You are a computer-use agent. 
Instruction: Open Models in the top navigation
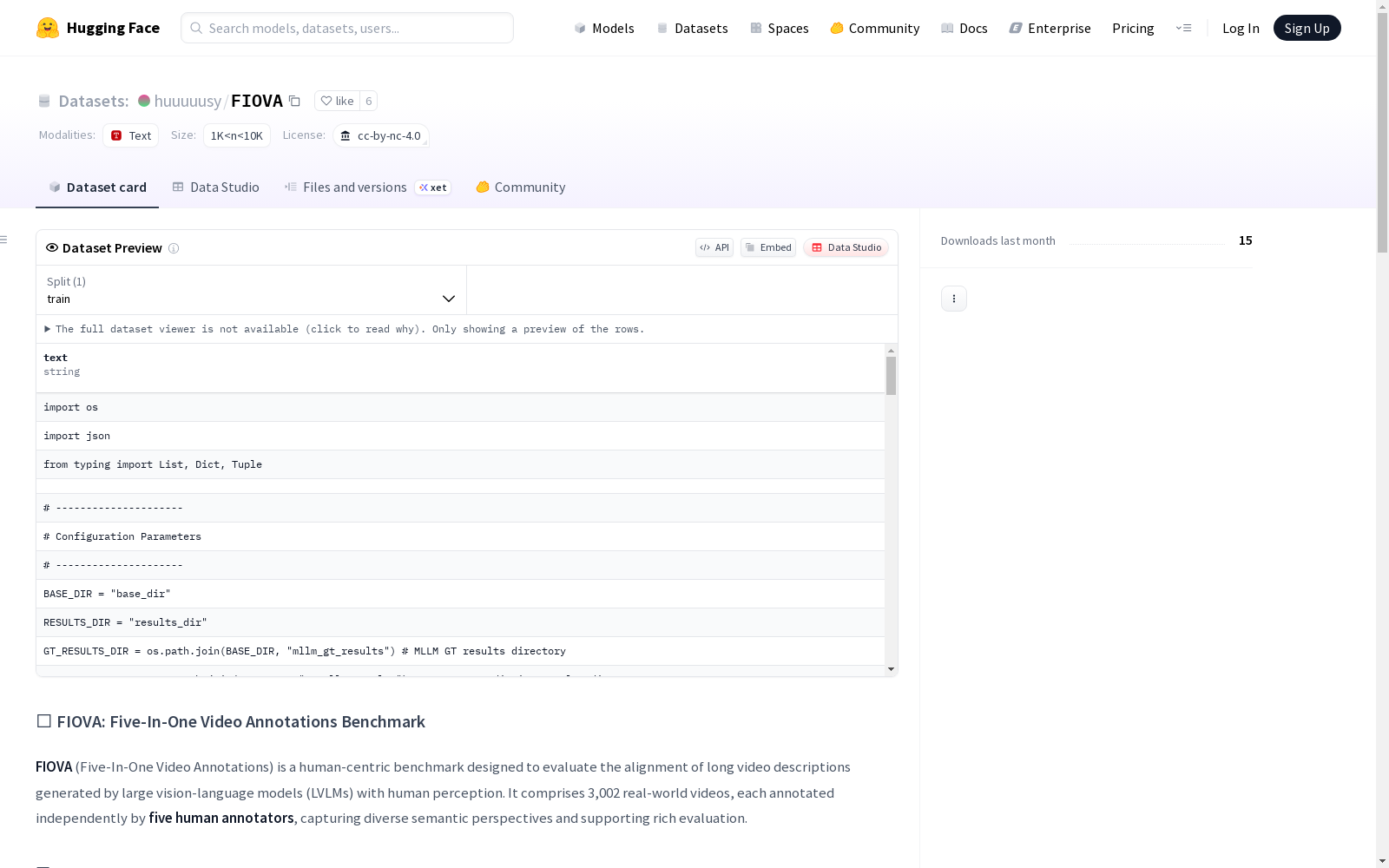[x=604, y=28]
